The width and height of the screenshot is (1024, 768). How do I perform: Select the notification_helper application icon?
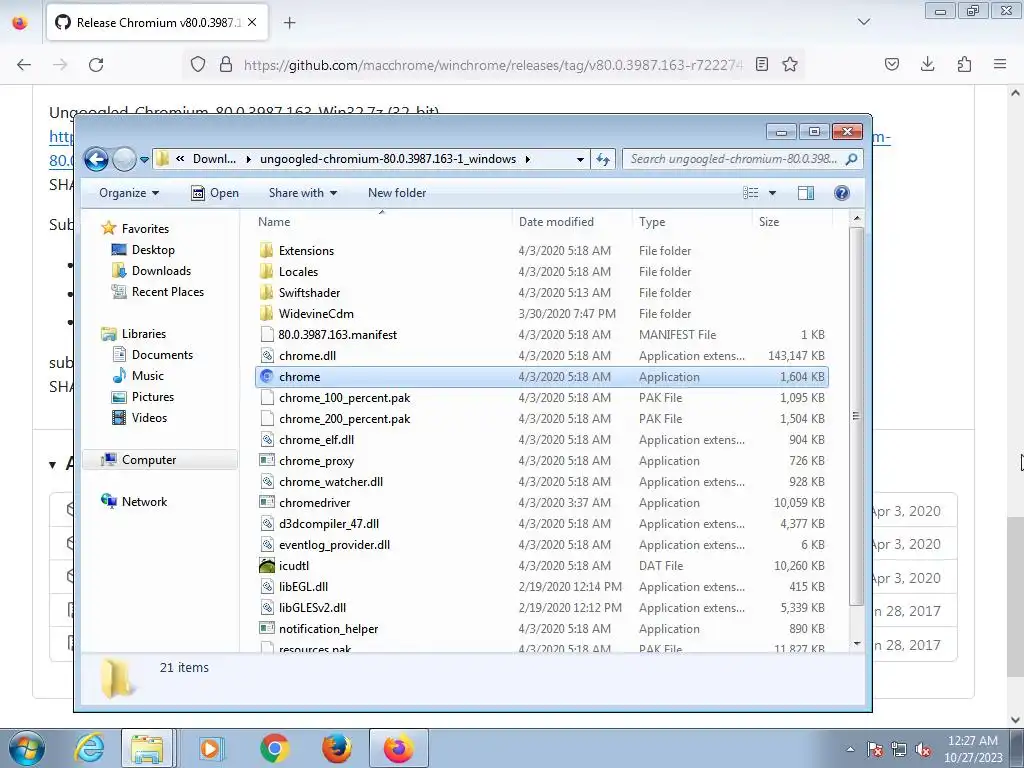[x=266, y=628]
